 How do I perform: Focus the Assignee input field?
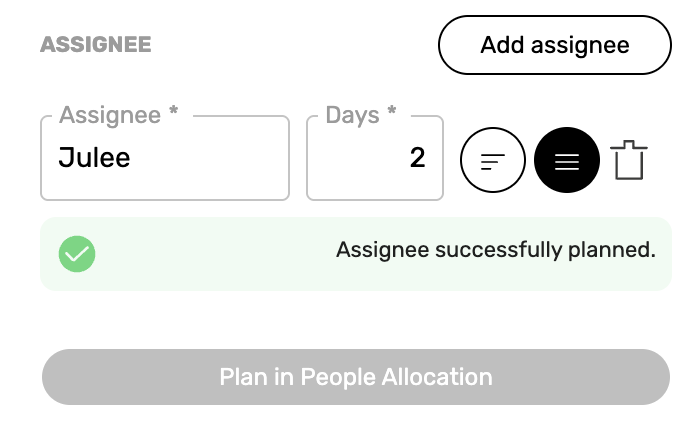click(x=165, y=158)
